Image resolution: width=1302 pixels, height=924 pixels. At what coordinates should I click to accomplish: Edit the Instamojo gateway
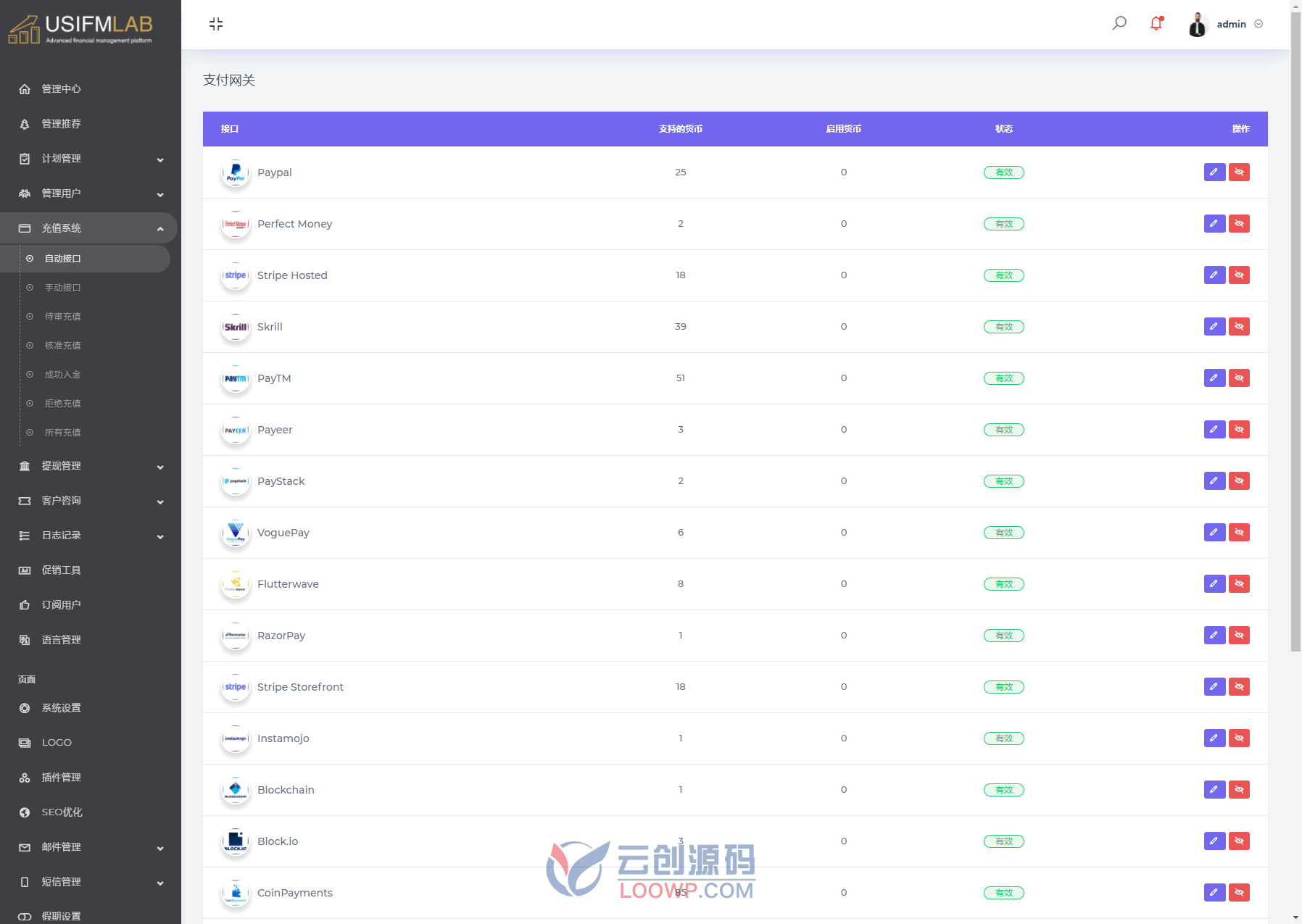pos(1214,738)
